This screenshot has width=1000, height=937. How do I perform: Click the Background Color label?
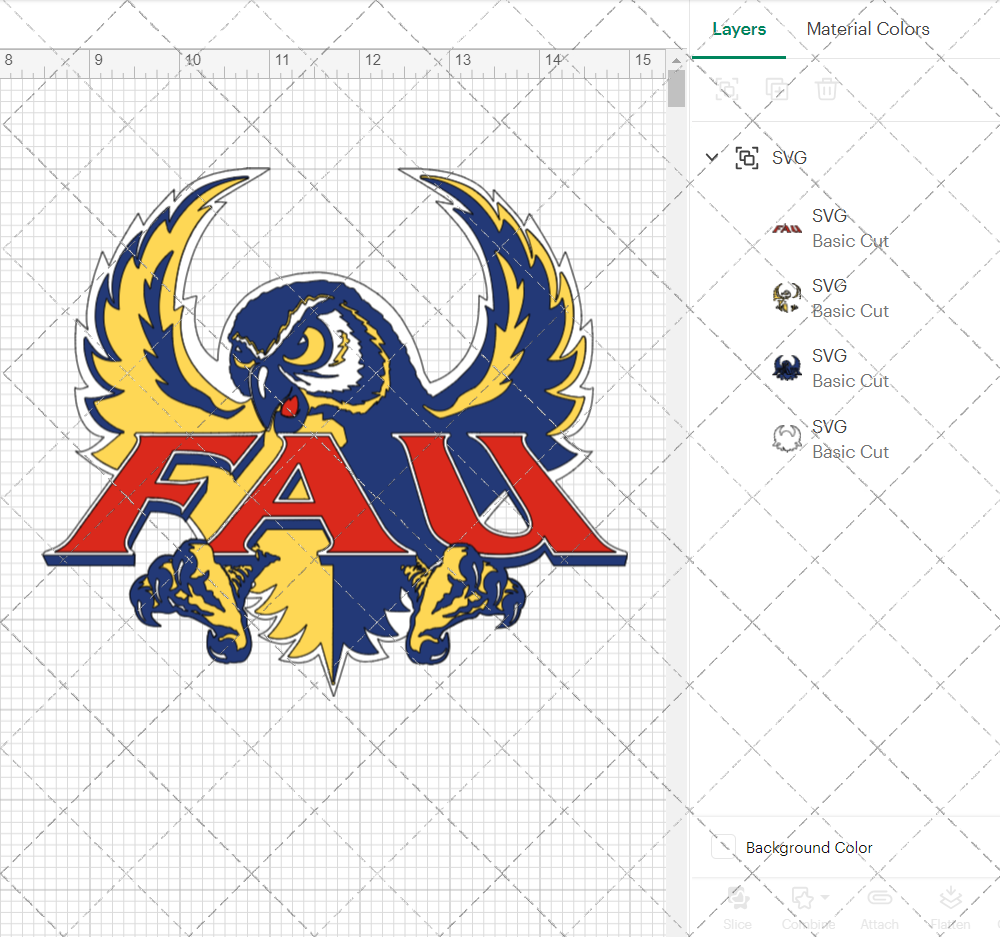809,848
